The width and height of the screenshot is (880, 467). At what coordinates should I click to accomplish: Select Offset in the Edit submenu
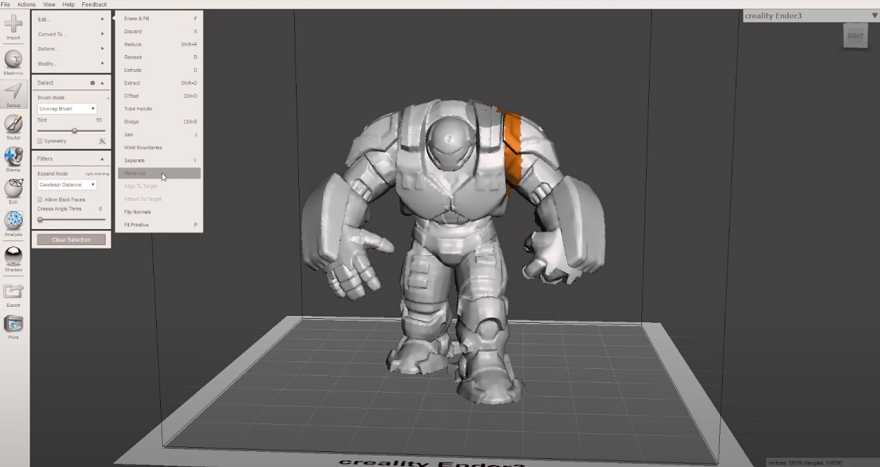pos(159,96)
